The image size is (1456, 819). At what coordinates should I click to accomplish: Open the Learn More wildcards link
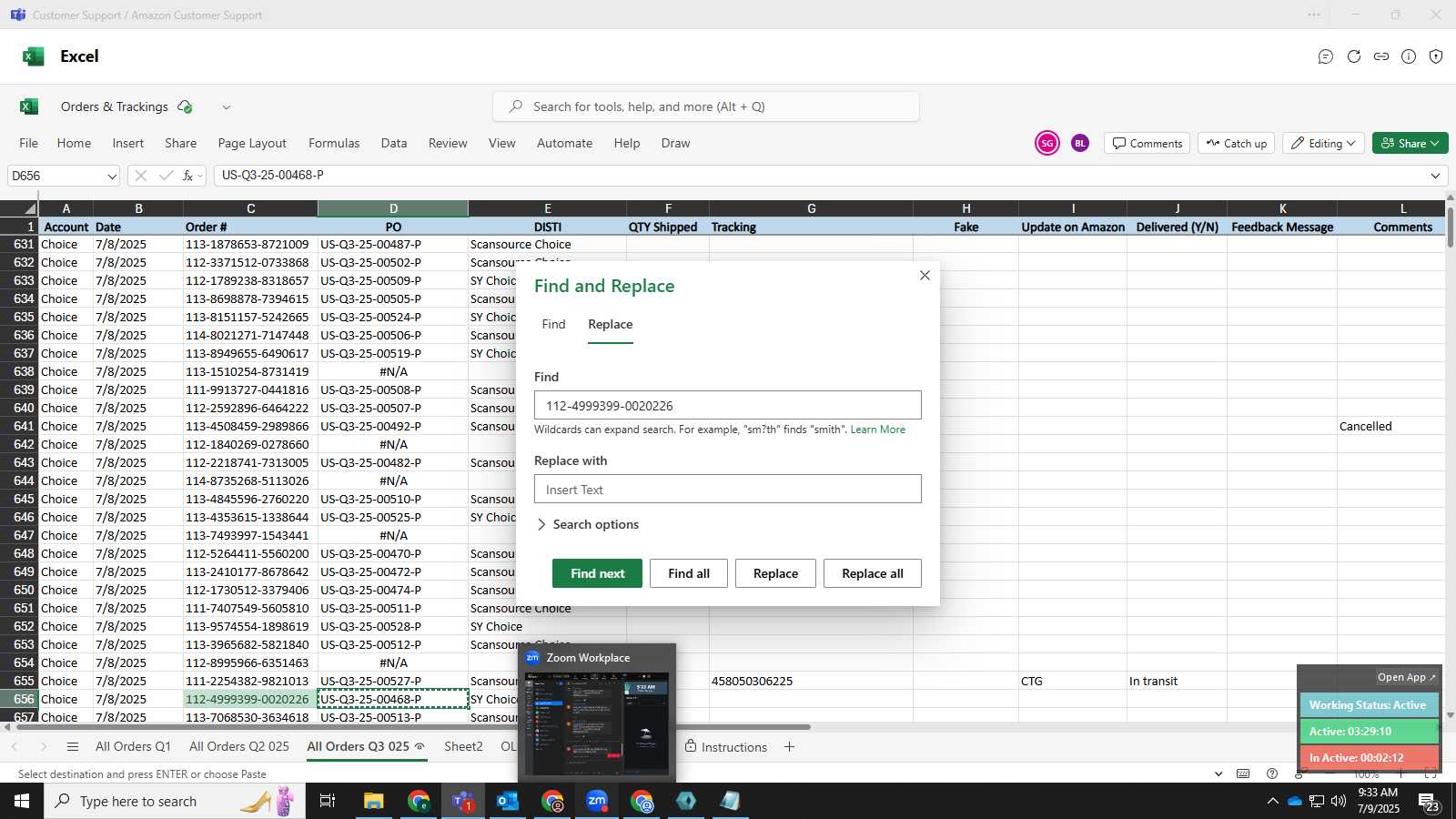point(877,430)
